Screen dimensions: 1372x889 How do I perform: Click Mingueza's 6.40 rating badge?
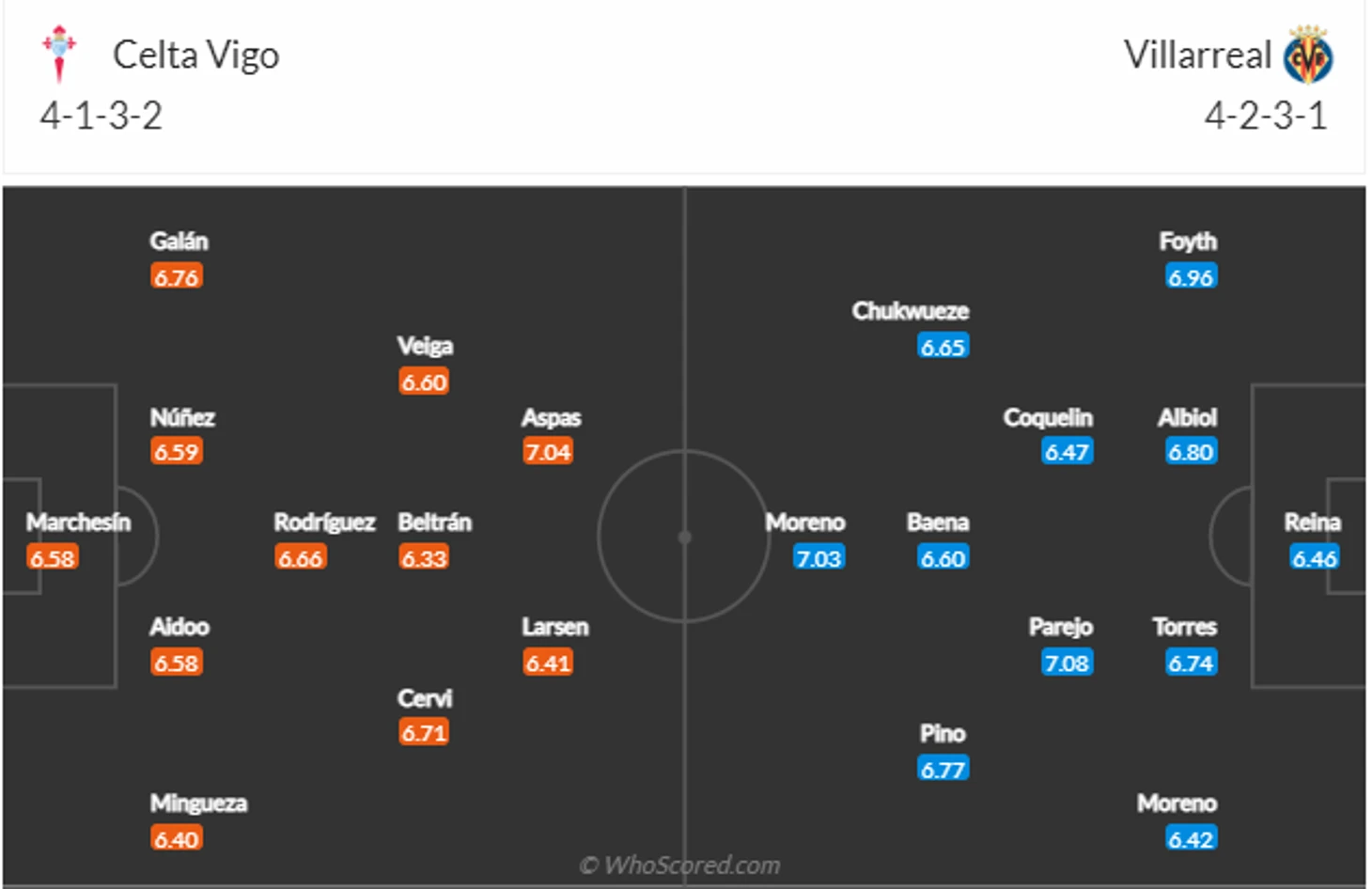177,839
